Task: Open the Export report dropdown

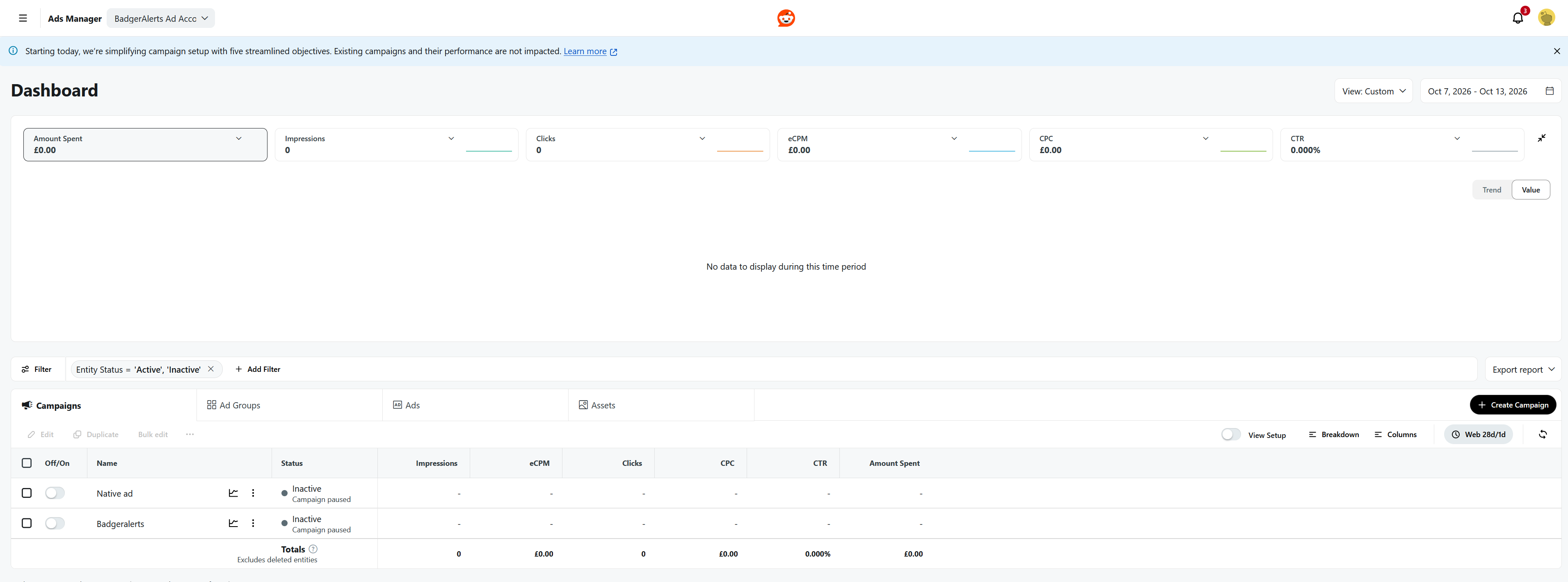Action: pyautogui.click(x=1523, y=369)
